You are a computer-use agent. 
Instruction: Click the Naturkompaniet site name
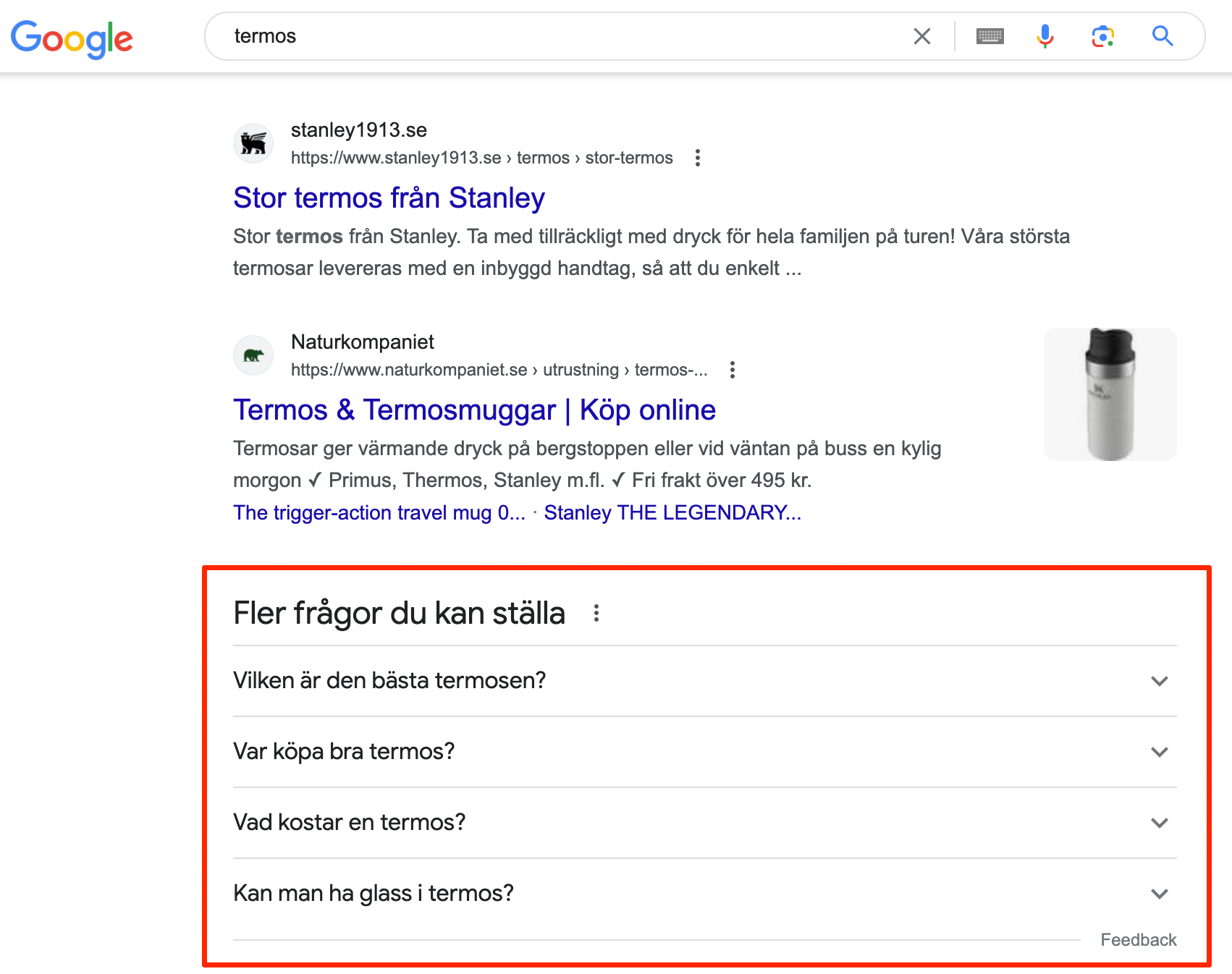[362, 342]
